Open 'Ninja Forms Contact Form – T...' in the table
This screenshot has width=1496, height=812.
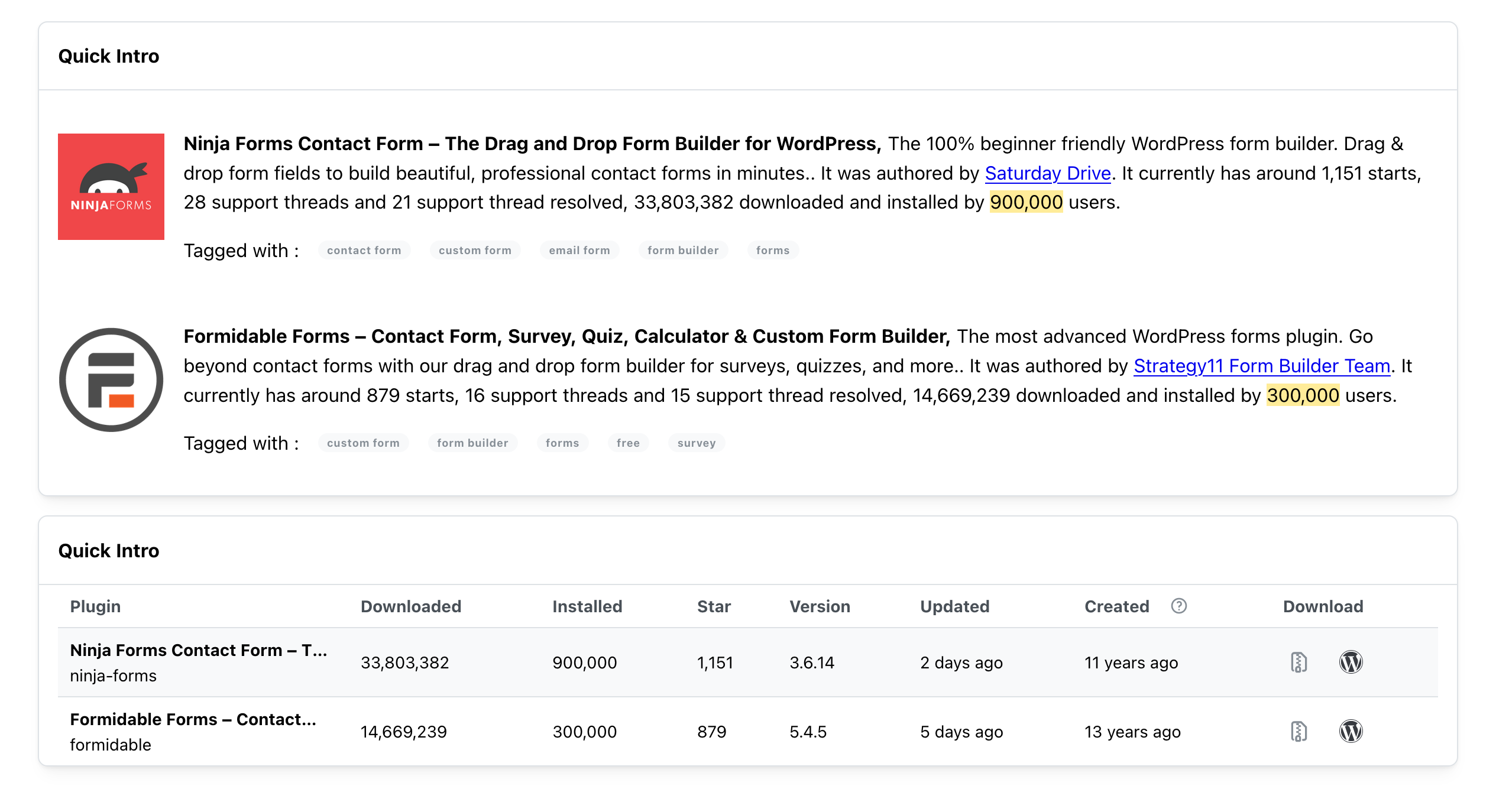pos(198,650)
